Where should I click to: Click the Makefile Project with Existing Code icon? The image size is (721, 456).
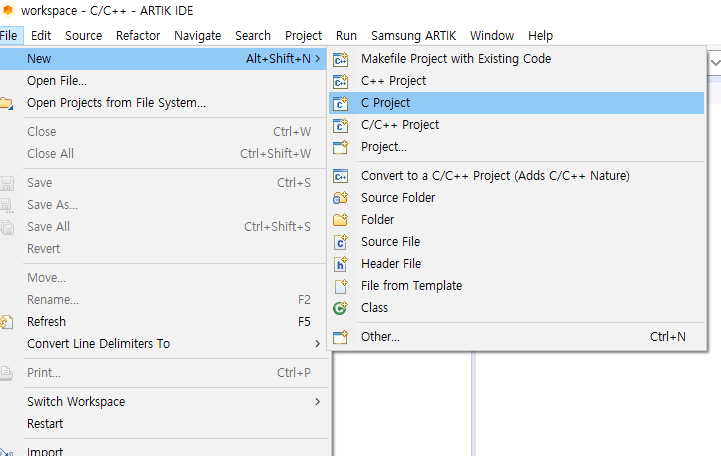pyautogui.click(x=341, y=59)
